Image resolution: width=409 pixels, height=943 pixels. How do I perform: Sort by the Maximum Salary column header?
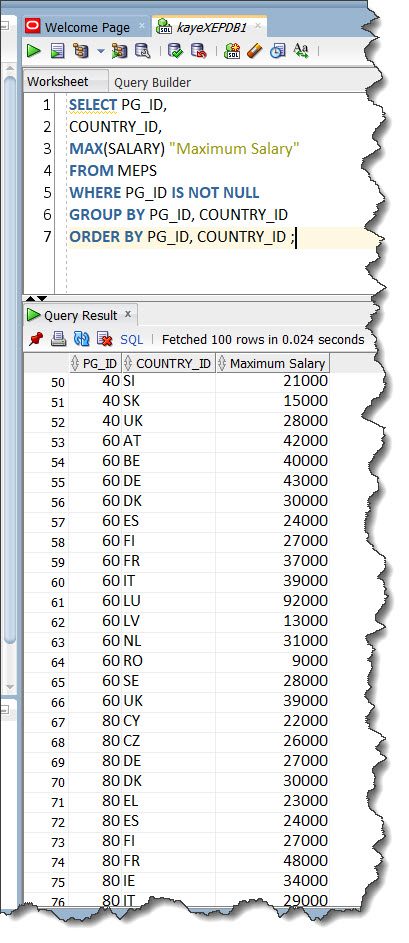pos(272,363)
